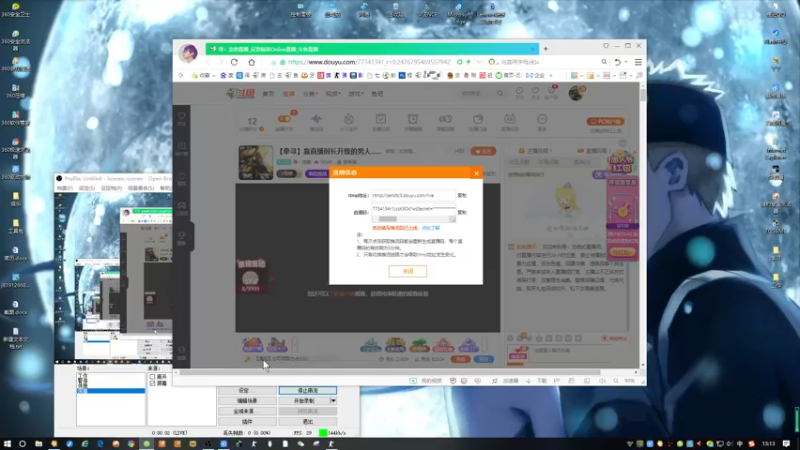Click the douyu.com address bar
The height and width of the screenshot is (450, 800).
[368, 62]
